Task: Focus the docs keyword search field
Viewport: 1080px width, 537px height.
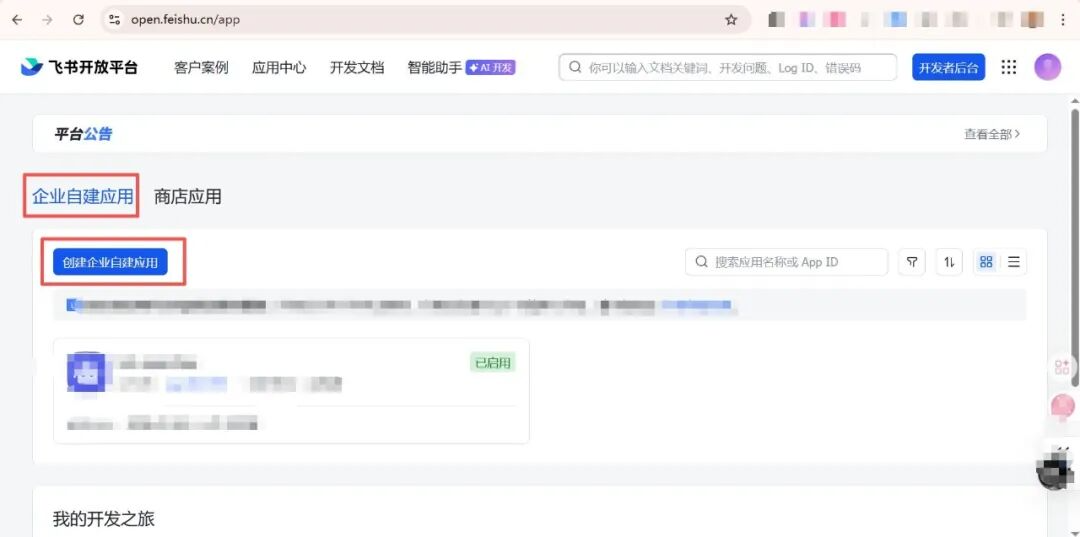Action: coord(727,67)
